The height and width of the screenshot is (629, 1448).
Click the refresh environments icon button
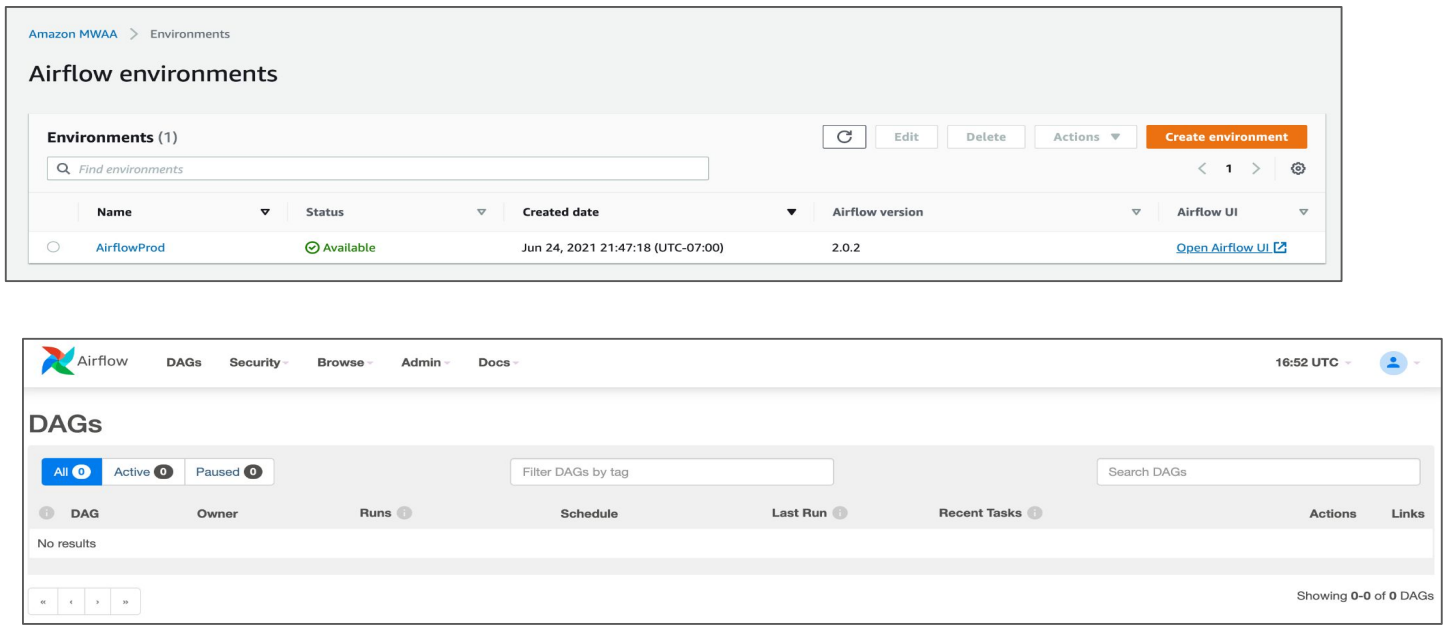pyautogui.click(x=844, y=137)
